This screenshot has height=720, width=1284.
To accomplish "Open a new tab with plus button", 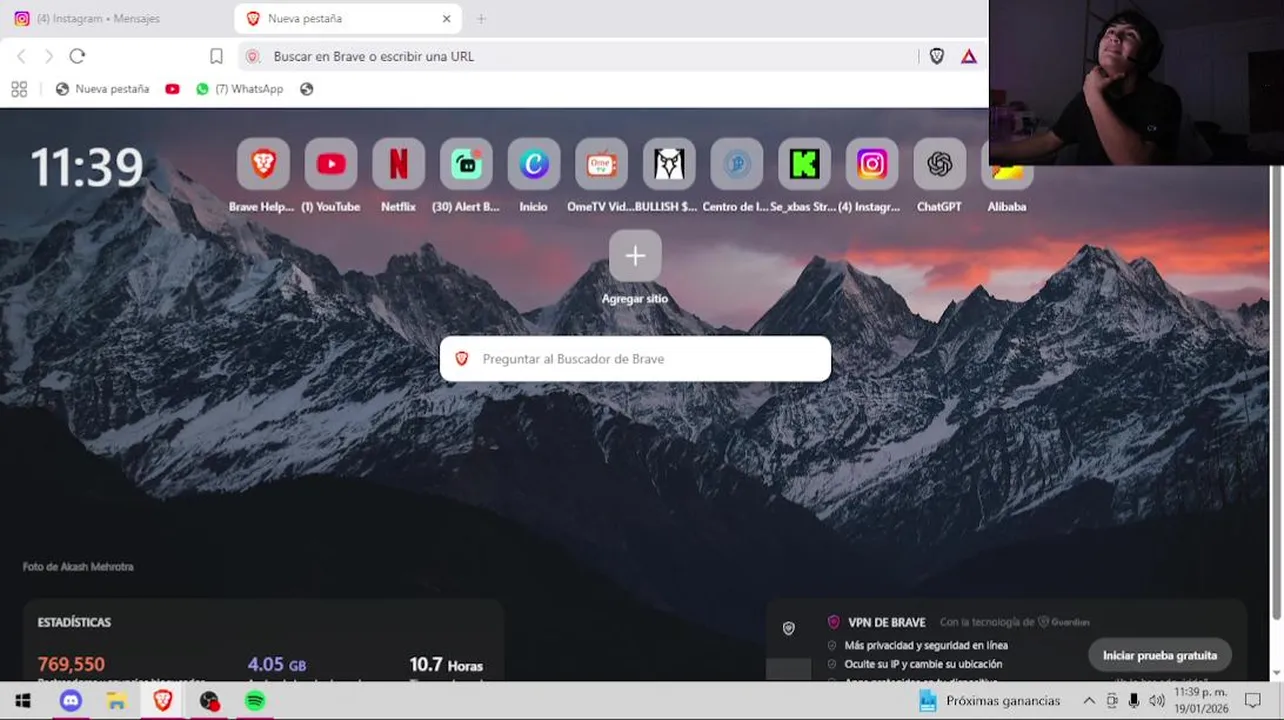I will pyautogui.click(x=481, y=19).
